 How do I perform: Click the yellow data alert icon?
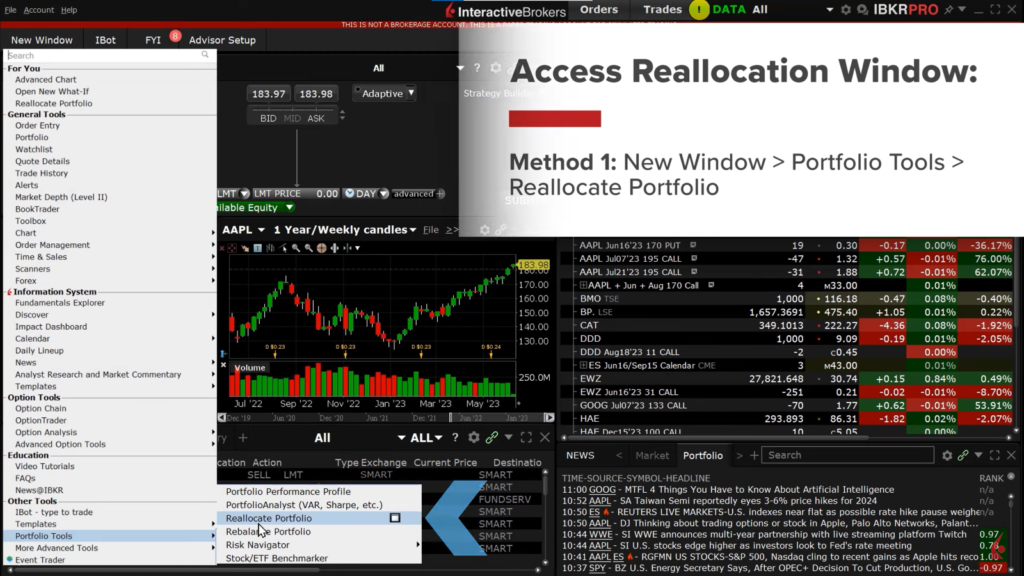pos(698,10)
